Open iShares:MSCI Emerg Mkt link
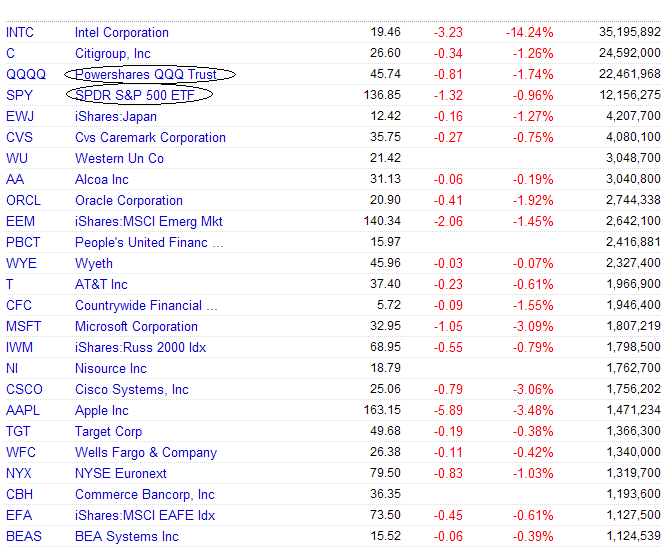 (149, 221)
